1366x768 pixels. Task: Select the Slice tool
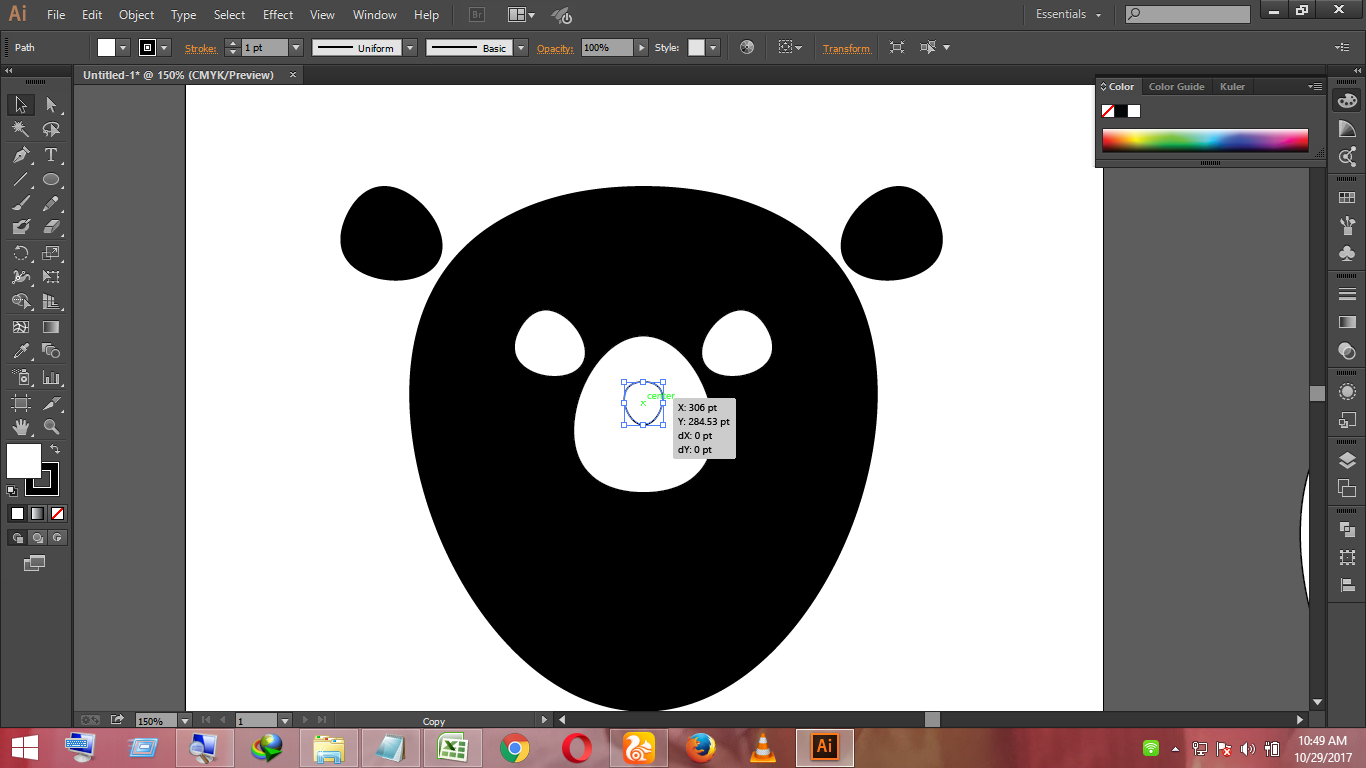click(x=51, y=403)
